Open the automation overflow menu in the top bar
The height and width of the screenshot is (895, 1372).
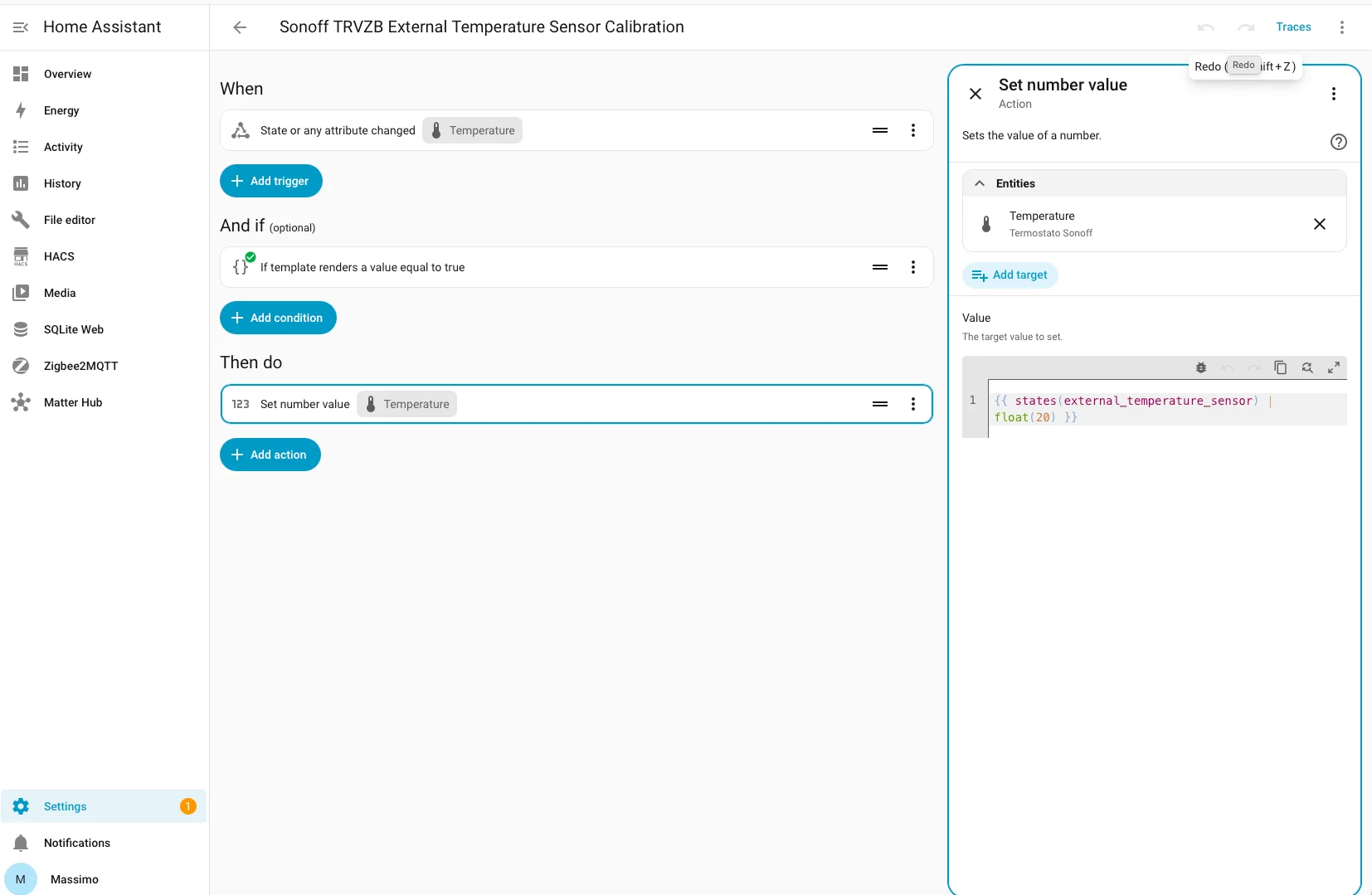click(1341, 27)
